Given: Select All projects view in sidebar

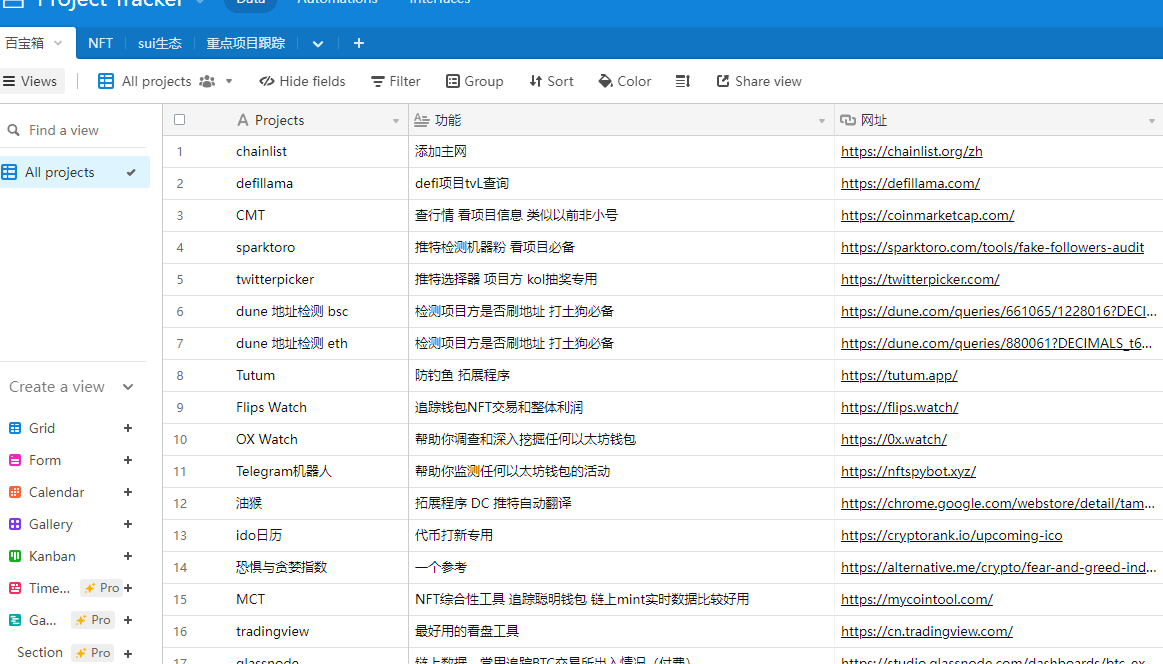Looking at the screenshot, I should [x=75, y=172].
